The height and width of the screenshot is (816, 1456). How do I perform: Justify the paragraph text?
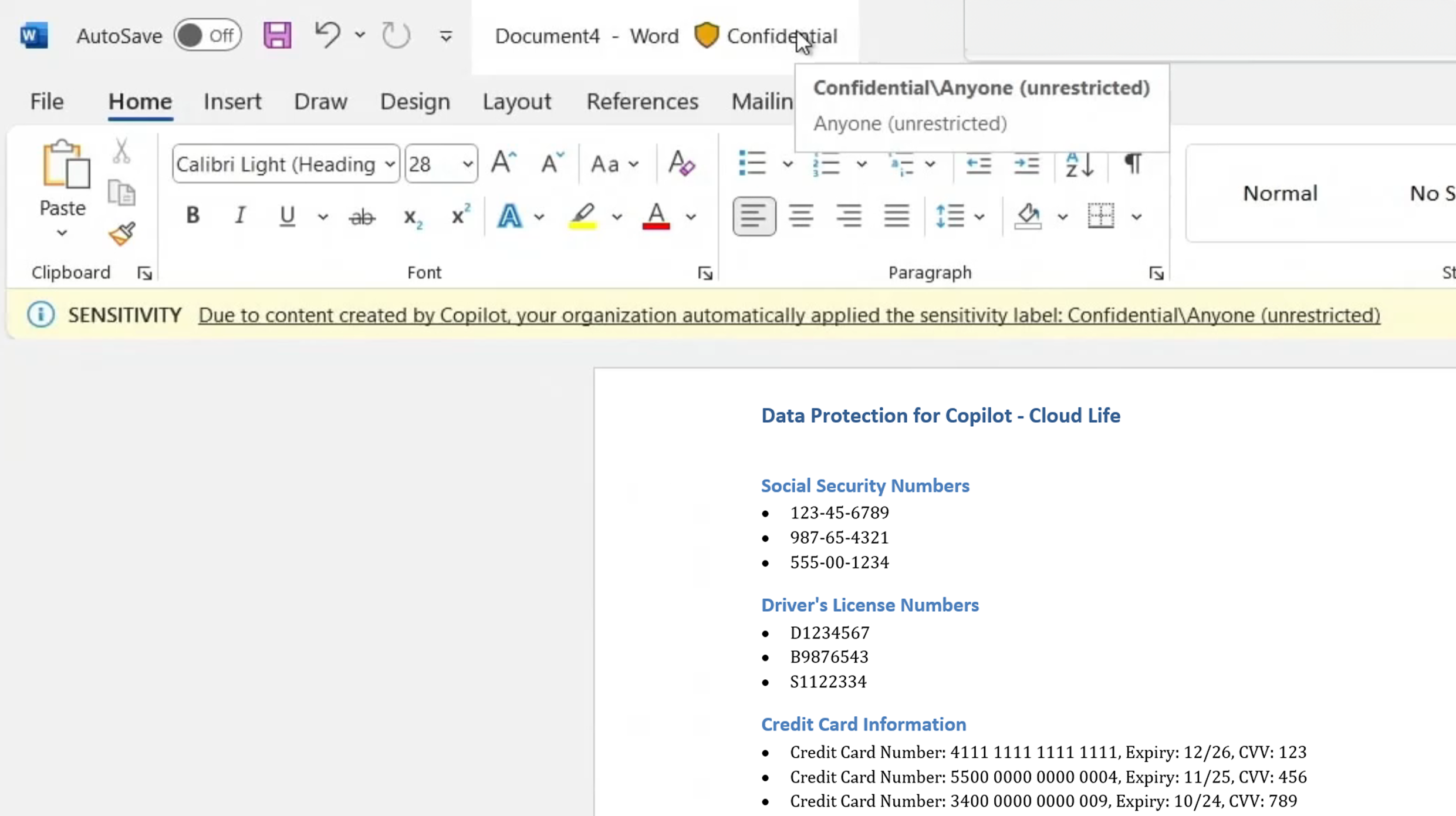pos(896,216)
